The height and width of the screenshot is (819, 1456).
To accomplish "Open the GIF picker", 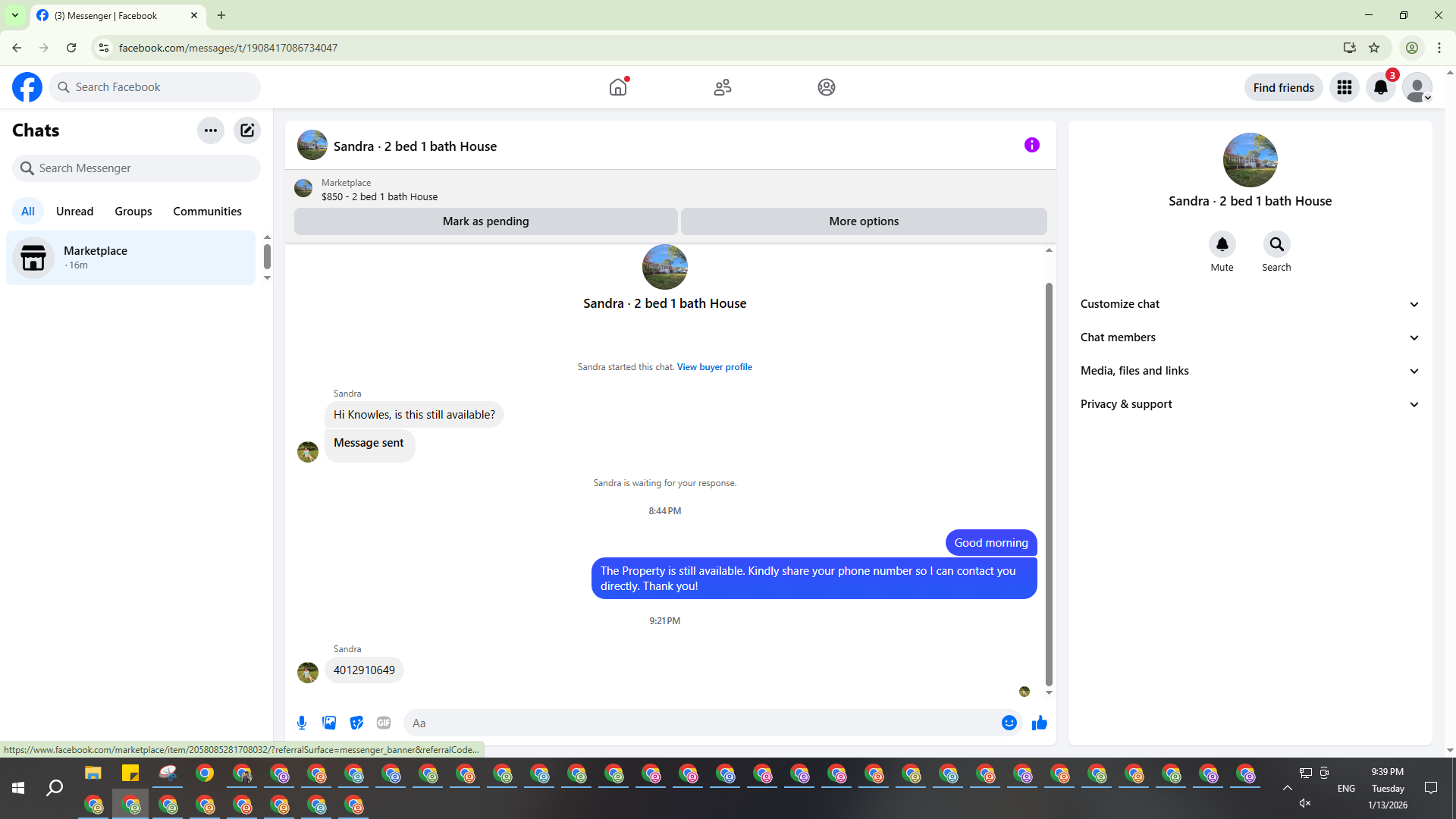I will pos(384,723).
